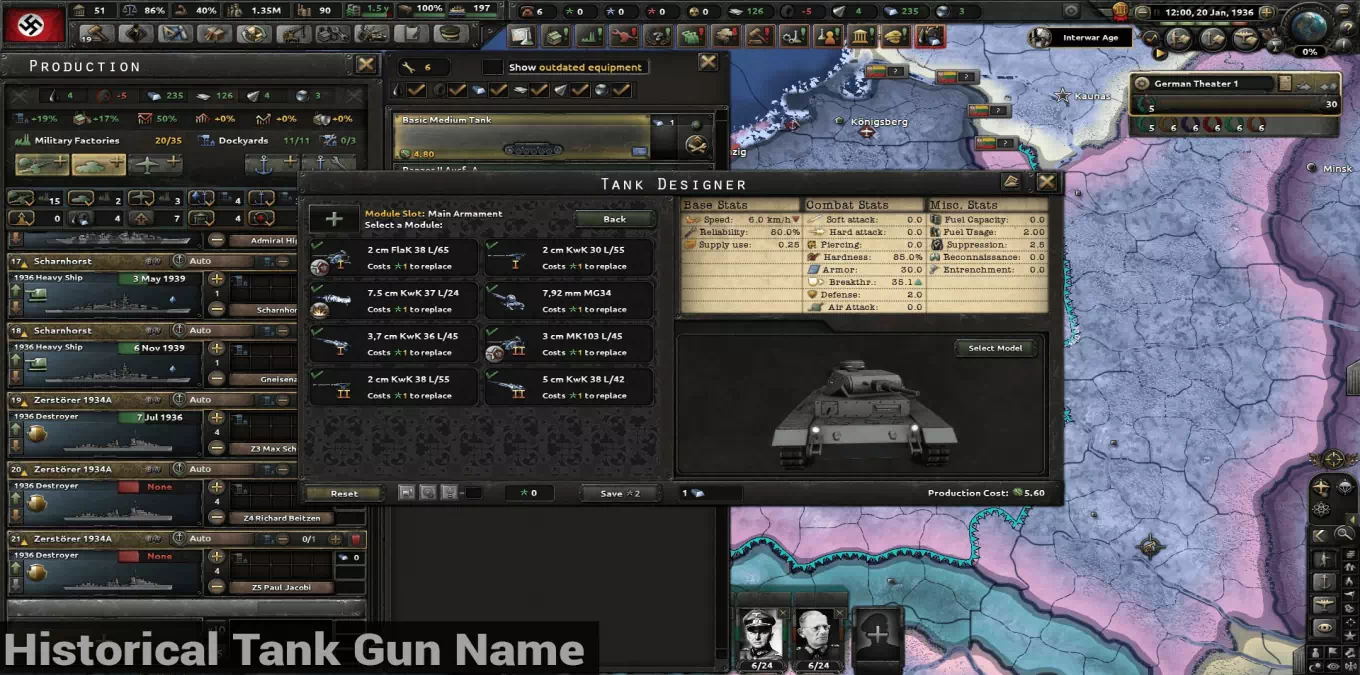Increase factories on 3 May 1939 Scharnhorst line
Image resolution: width=1360 pixels, height=675 pixels.
(x=216, y=279)
